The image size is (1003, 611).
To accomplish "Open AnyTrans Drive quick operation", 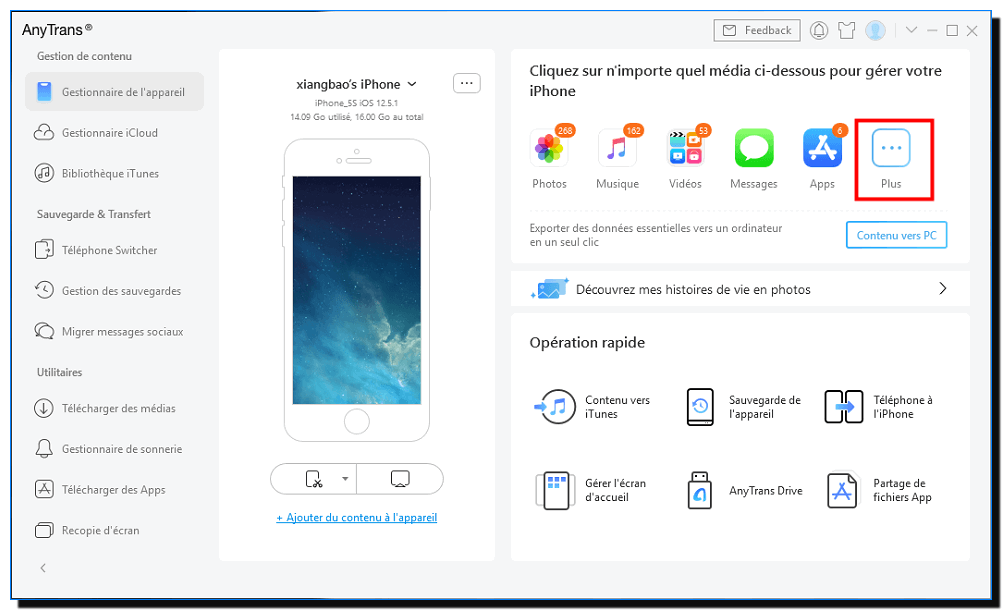I will point(700,491).
